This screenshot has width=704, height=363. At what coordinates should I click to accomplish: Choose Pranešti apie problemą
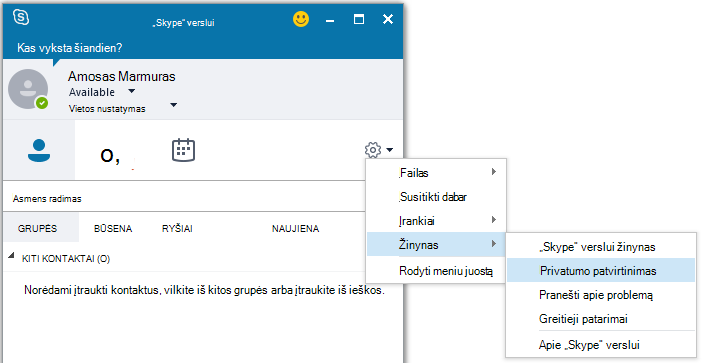click(601, 295)
